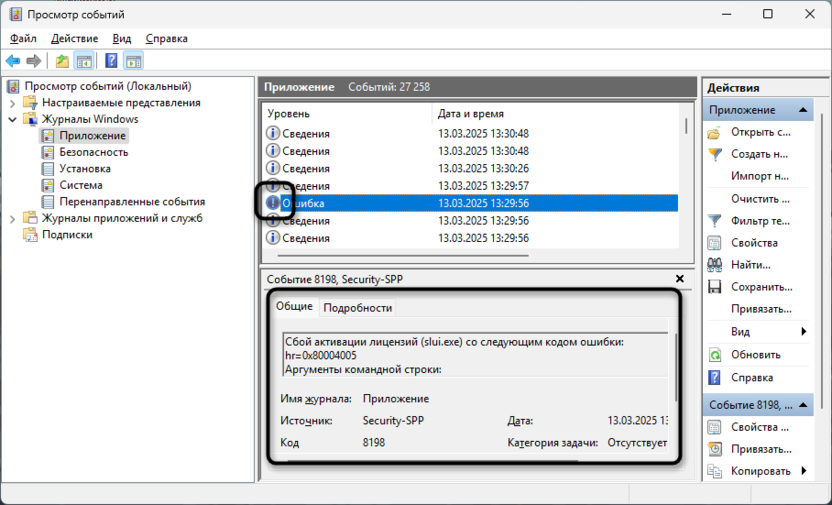The image size is (832, 505).
Task: Click the Перенаправленные события log icon
Action: pyautogui.click(x=48, y=202)
